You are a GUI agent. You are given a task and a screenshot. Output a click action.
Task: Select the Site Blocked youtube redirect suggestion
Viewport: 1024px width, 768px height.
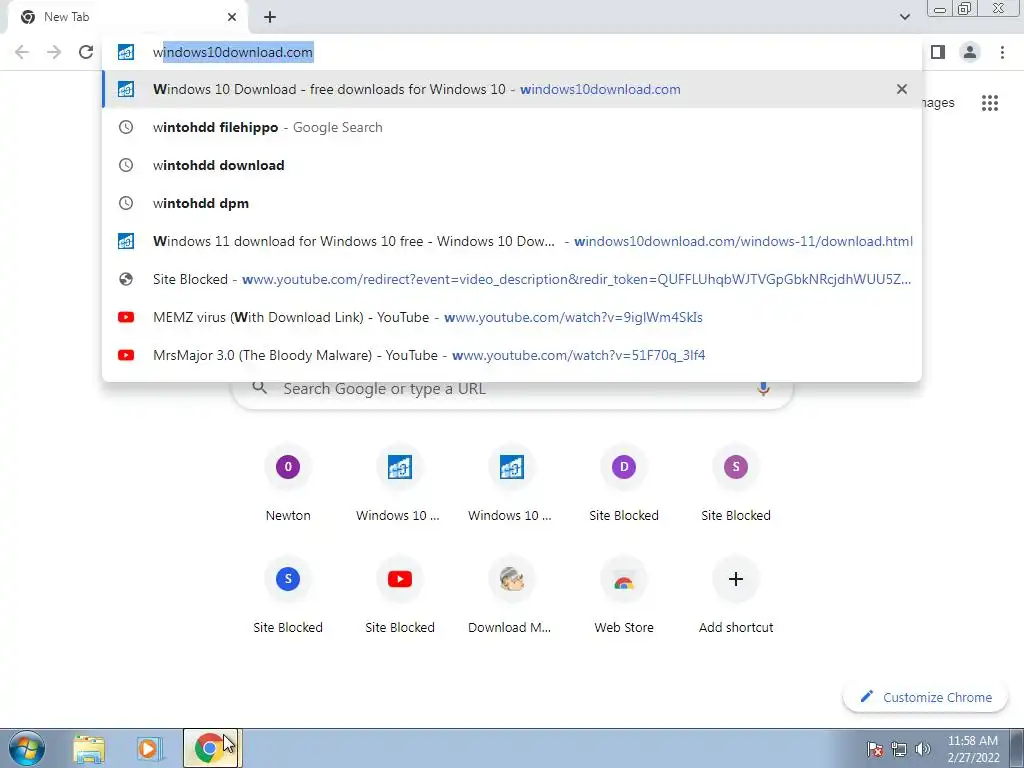tap(512, 279)
